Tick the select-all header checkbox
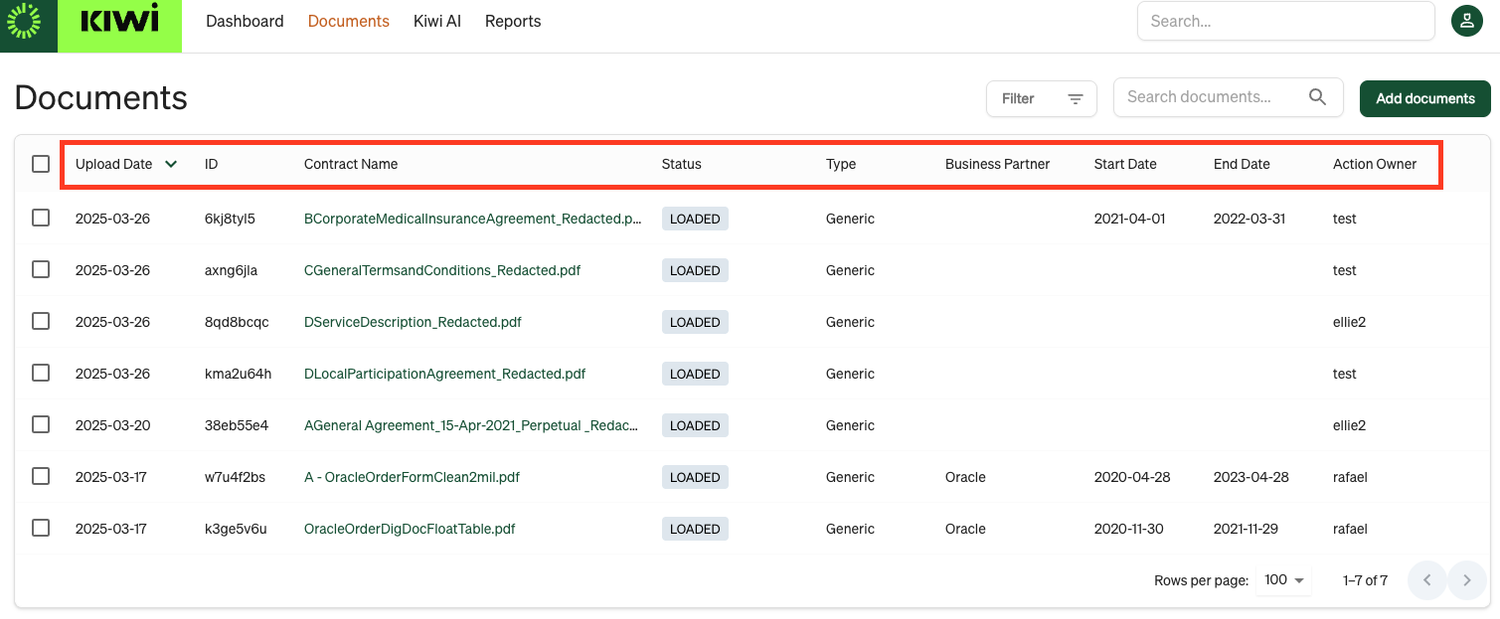 point(41,164)
